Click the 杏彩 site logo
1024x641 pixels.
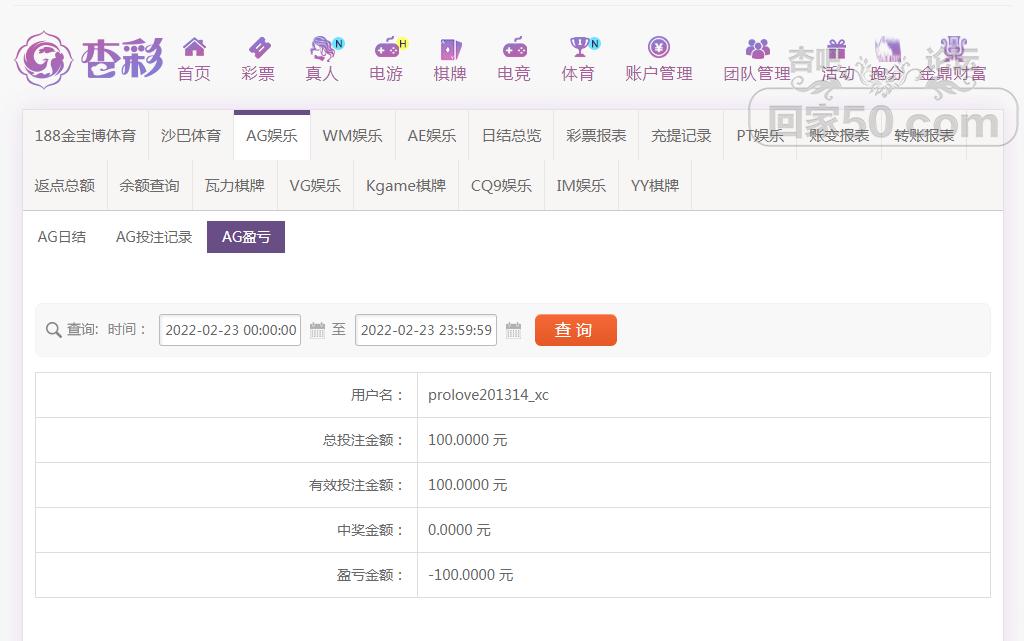88,58
